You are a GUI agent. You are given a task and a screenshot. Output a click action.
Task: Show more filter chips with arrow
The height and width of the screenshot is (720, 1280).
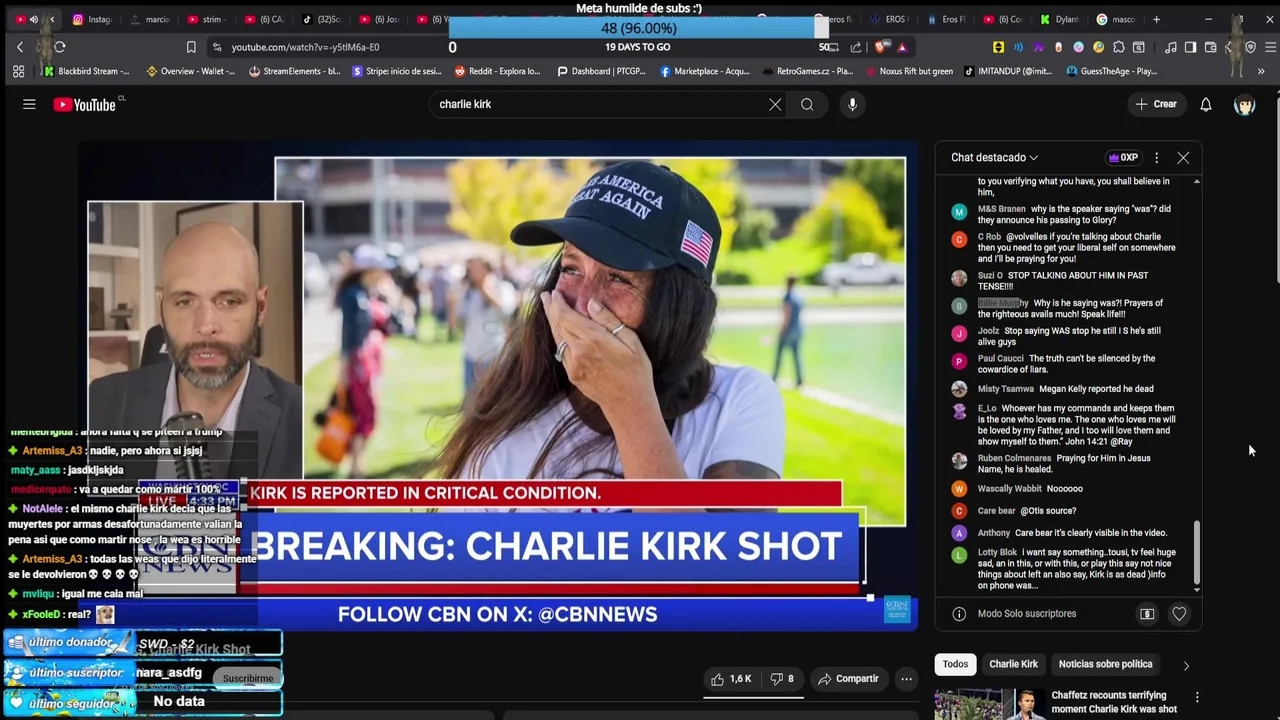(1186, 665)
